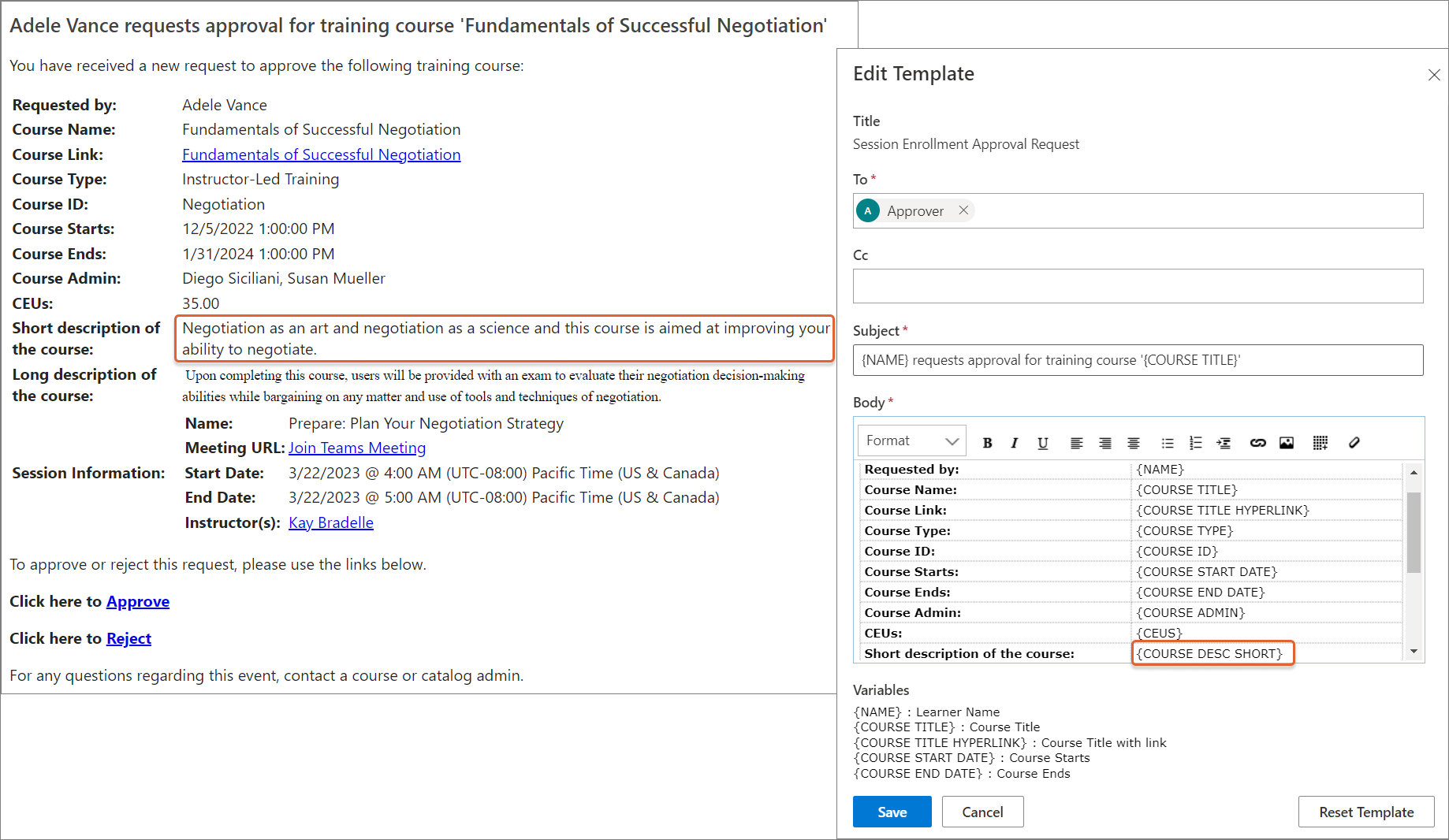Click into the Cc field

tap(1138, 286)
